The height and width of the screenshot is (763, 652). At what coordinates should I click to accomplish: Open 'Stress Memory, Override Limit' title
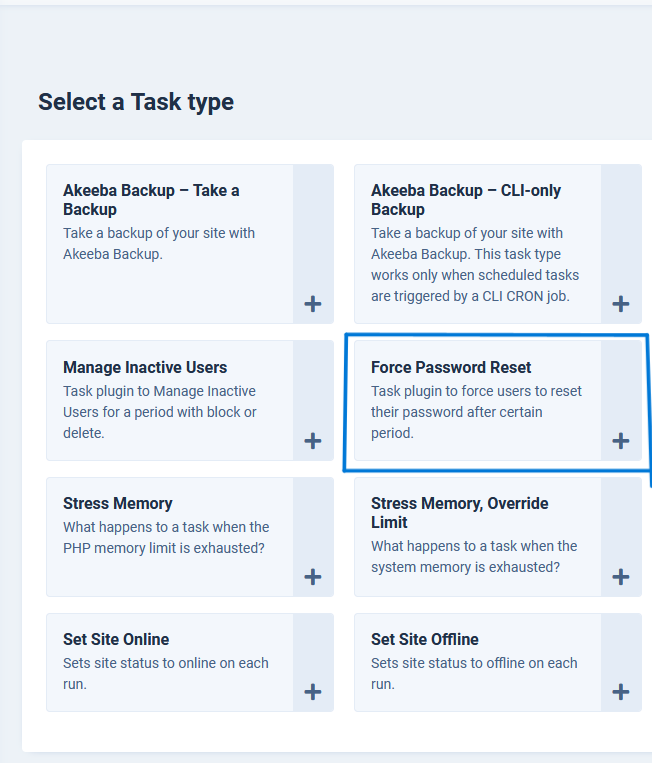pos(459,512)
